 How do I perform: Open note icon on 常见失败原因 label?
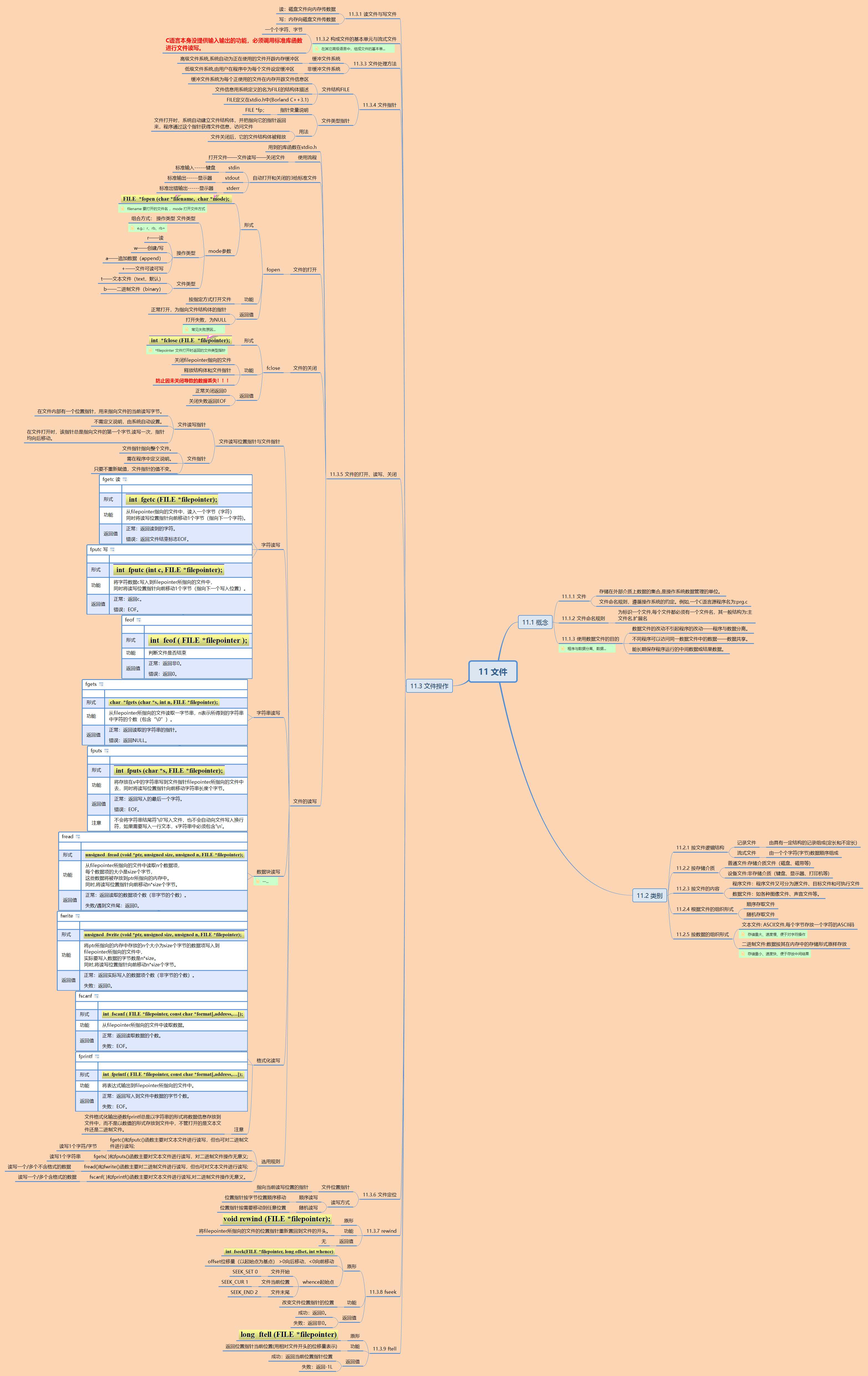pyautogui.click(x=187, y=330)
